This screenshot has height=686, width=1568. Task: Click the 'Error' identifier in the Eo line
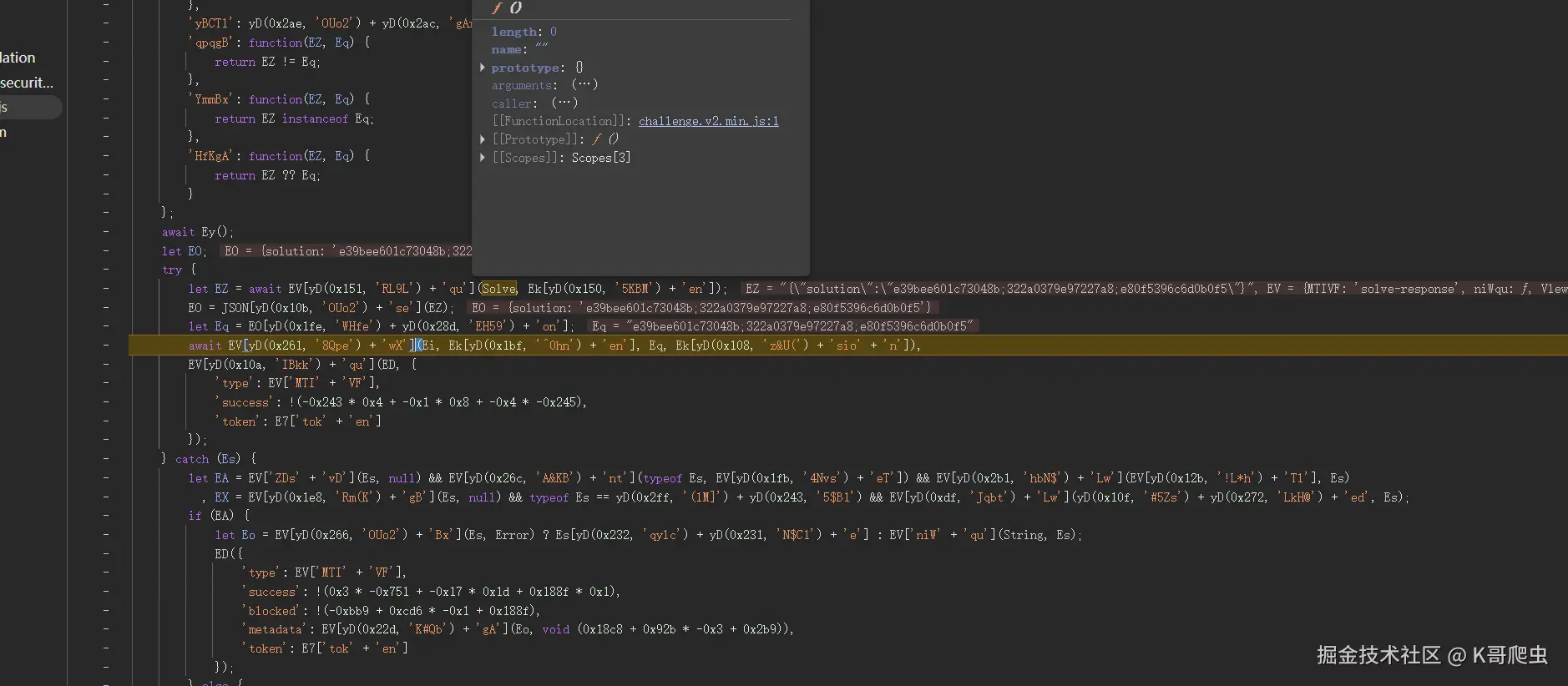513,535
